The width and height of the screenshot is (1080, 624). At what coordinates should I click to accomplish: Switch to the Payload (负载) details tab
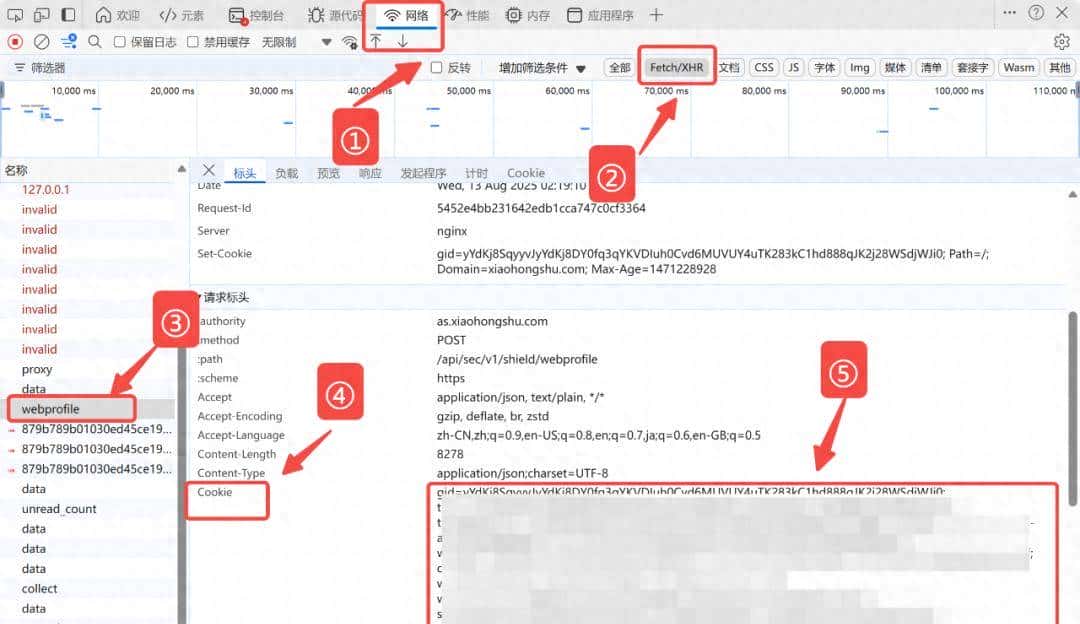287,173
